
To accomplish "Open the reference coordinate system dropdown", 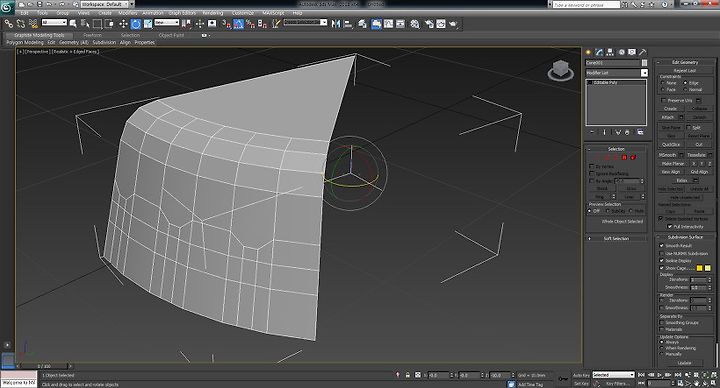I will click(x=166, y=22).
